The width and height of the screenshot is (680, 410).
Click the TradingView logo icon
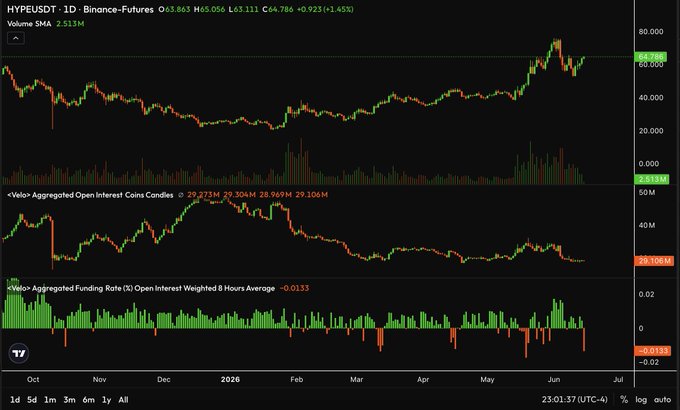(x=19, y=354)
